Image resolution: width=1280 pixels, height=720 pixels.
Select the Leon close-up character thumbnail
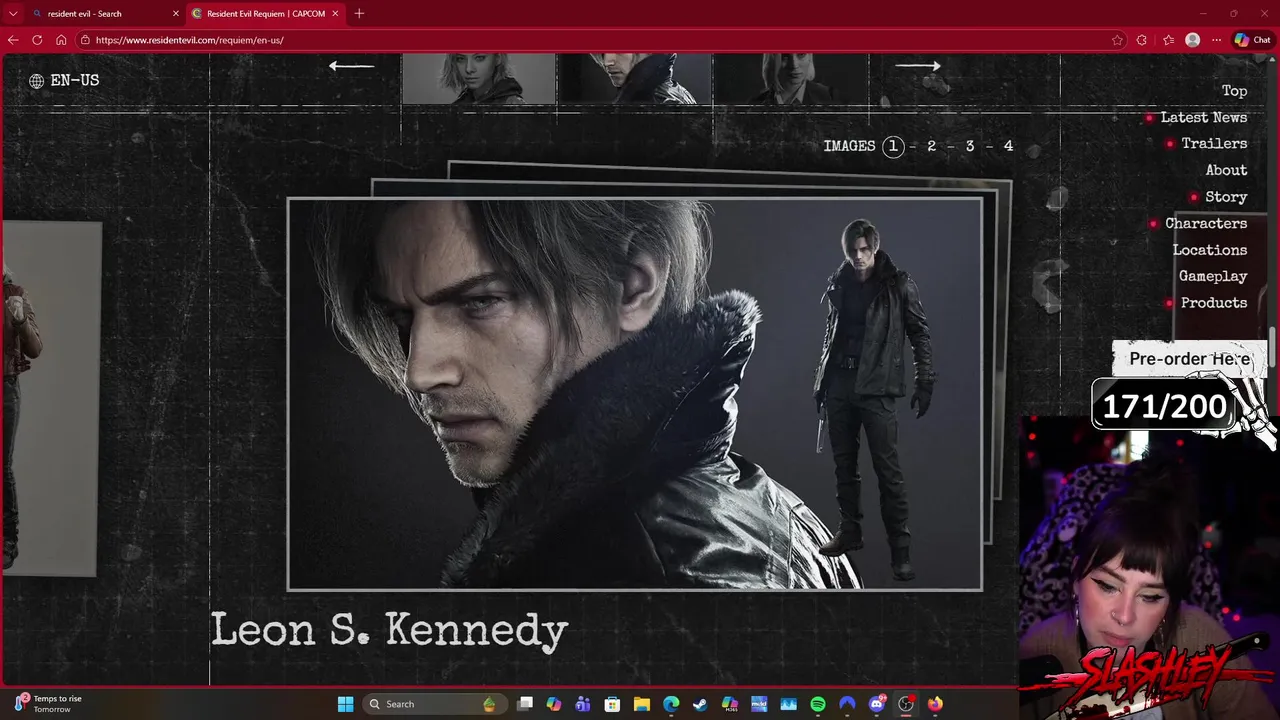(x=635, y=79)
